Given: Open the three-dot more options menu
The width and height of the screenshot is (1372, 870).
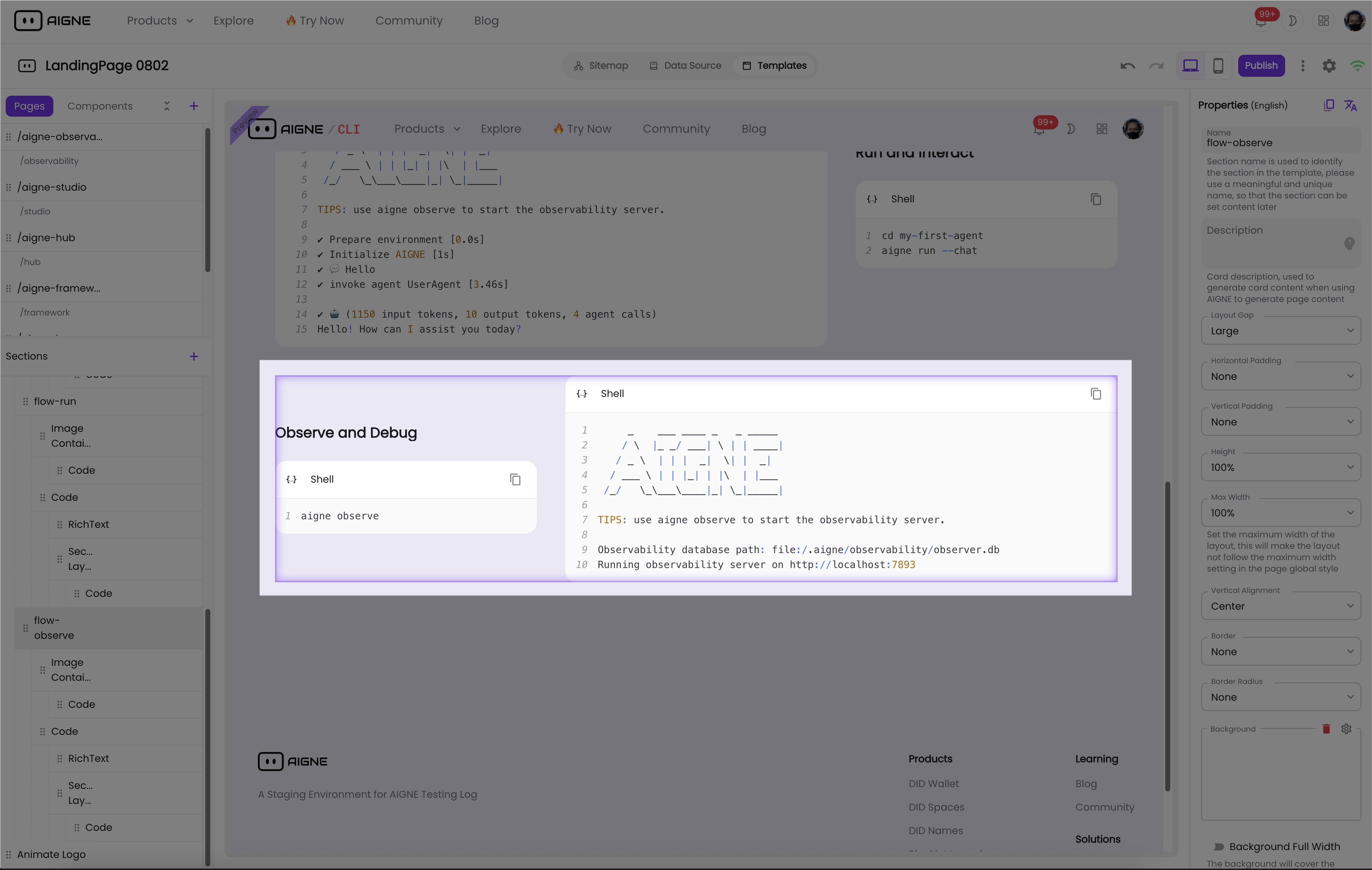Looking at the screenshot, I should [1303, 65].
